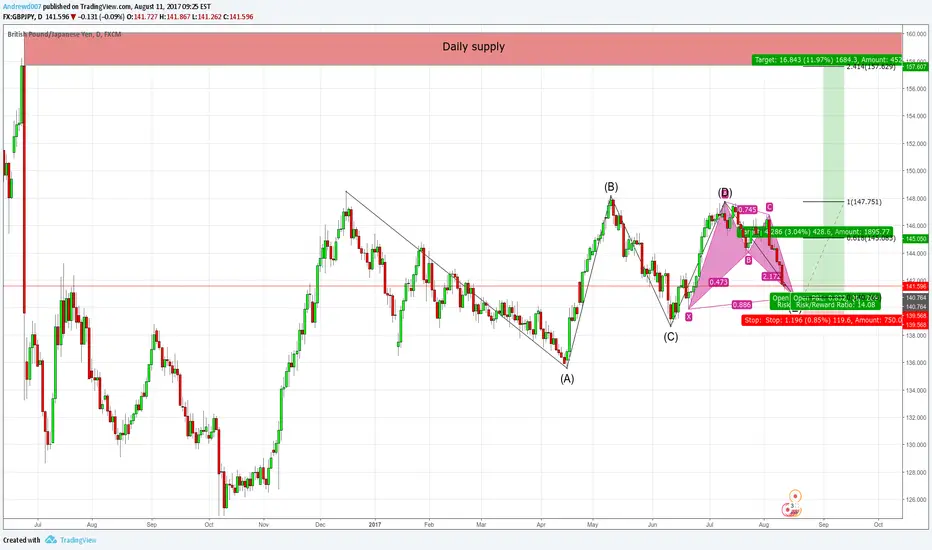
Task: Click the Feb label on time axis
Action: click(429, 524)
